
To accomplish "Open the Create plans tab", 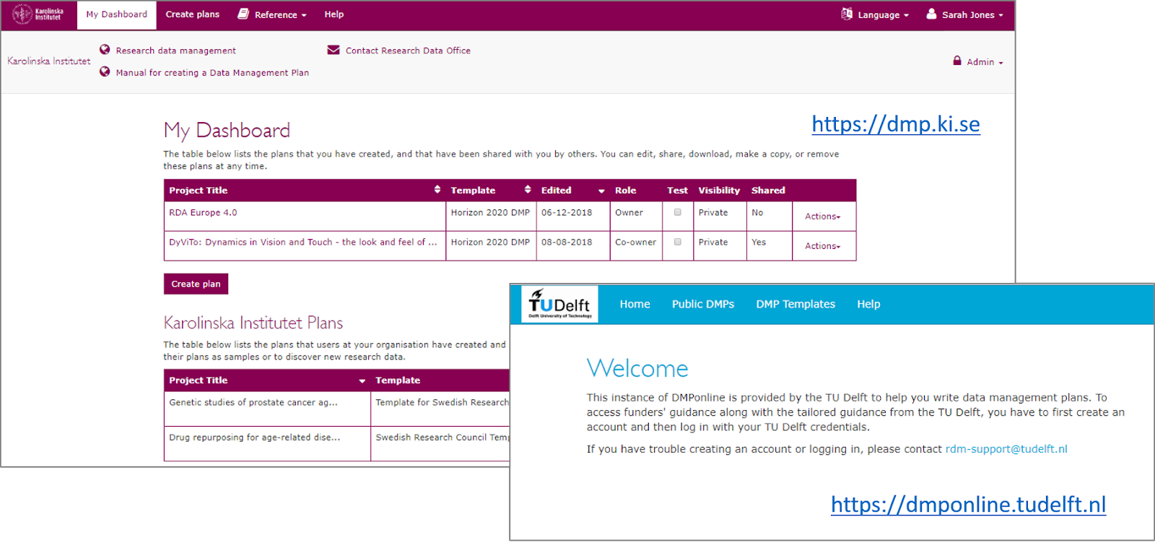I will (192, 15).
